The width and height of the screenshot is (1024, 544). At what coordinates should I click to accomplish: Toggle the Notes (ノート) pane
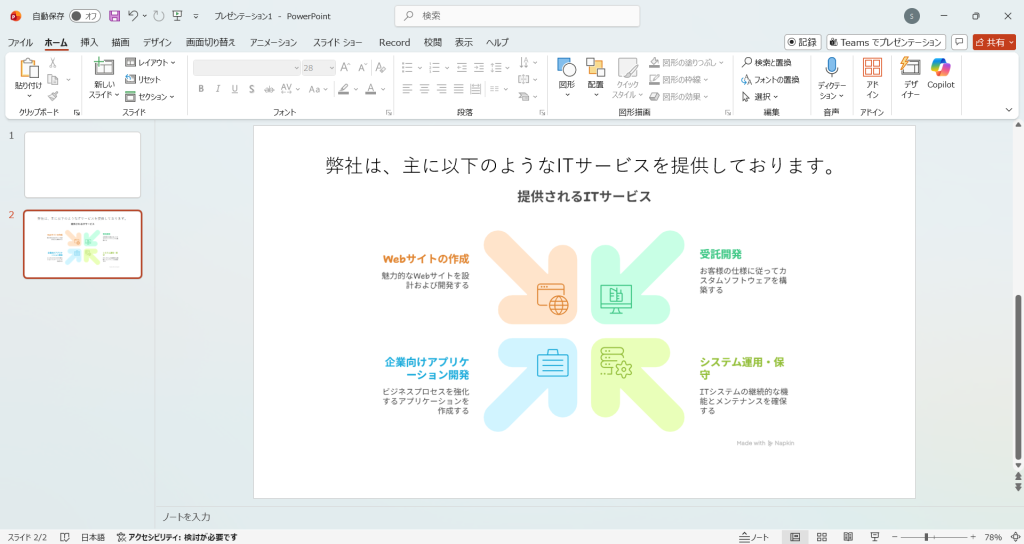[753, 537]
